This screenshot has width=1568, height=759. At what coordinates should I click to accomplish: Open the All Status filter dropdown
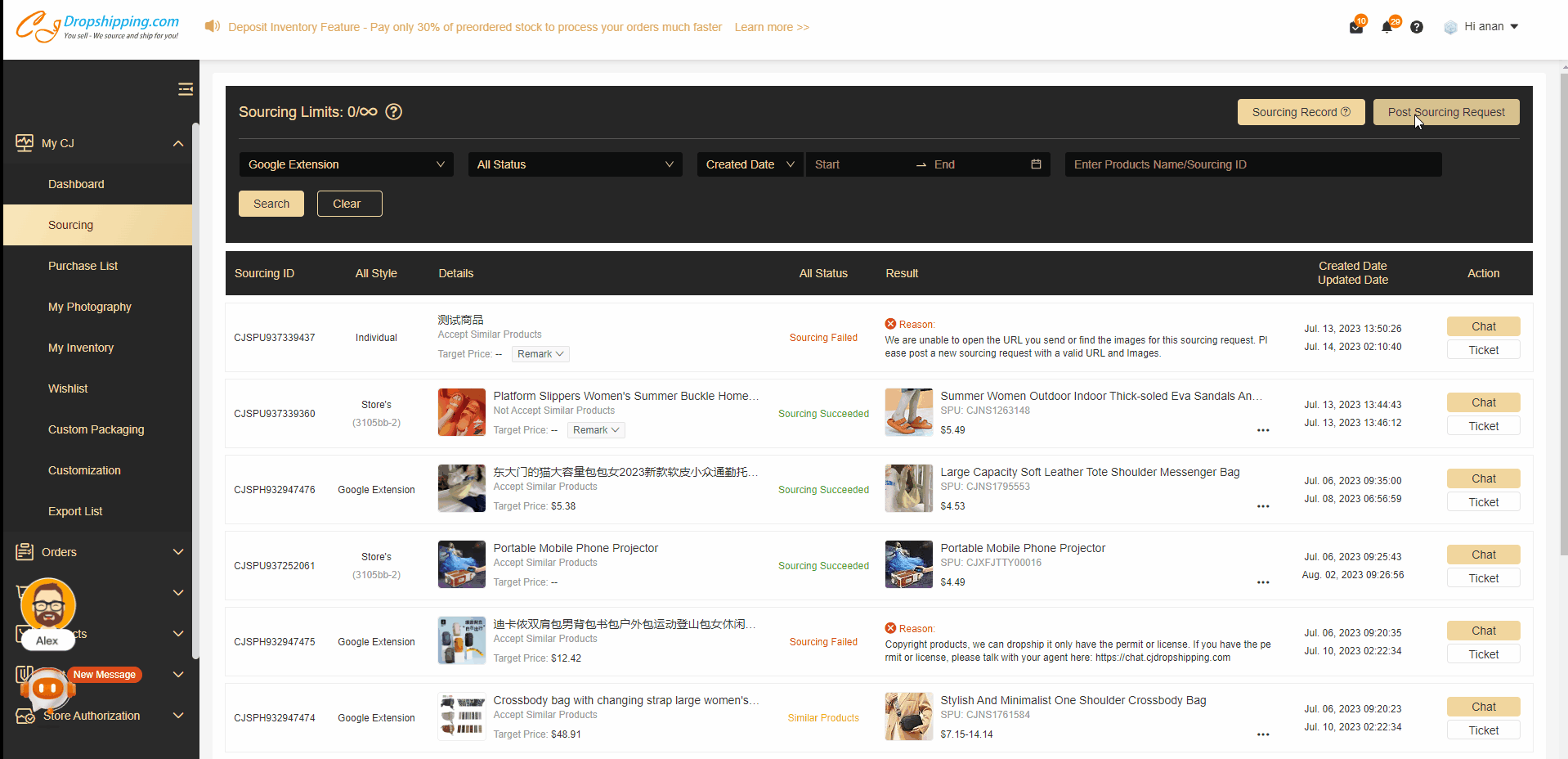pos(575,164)
